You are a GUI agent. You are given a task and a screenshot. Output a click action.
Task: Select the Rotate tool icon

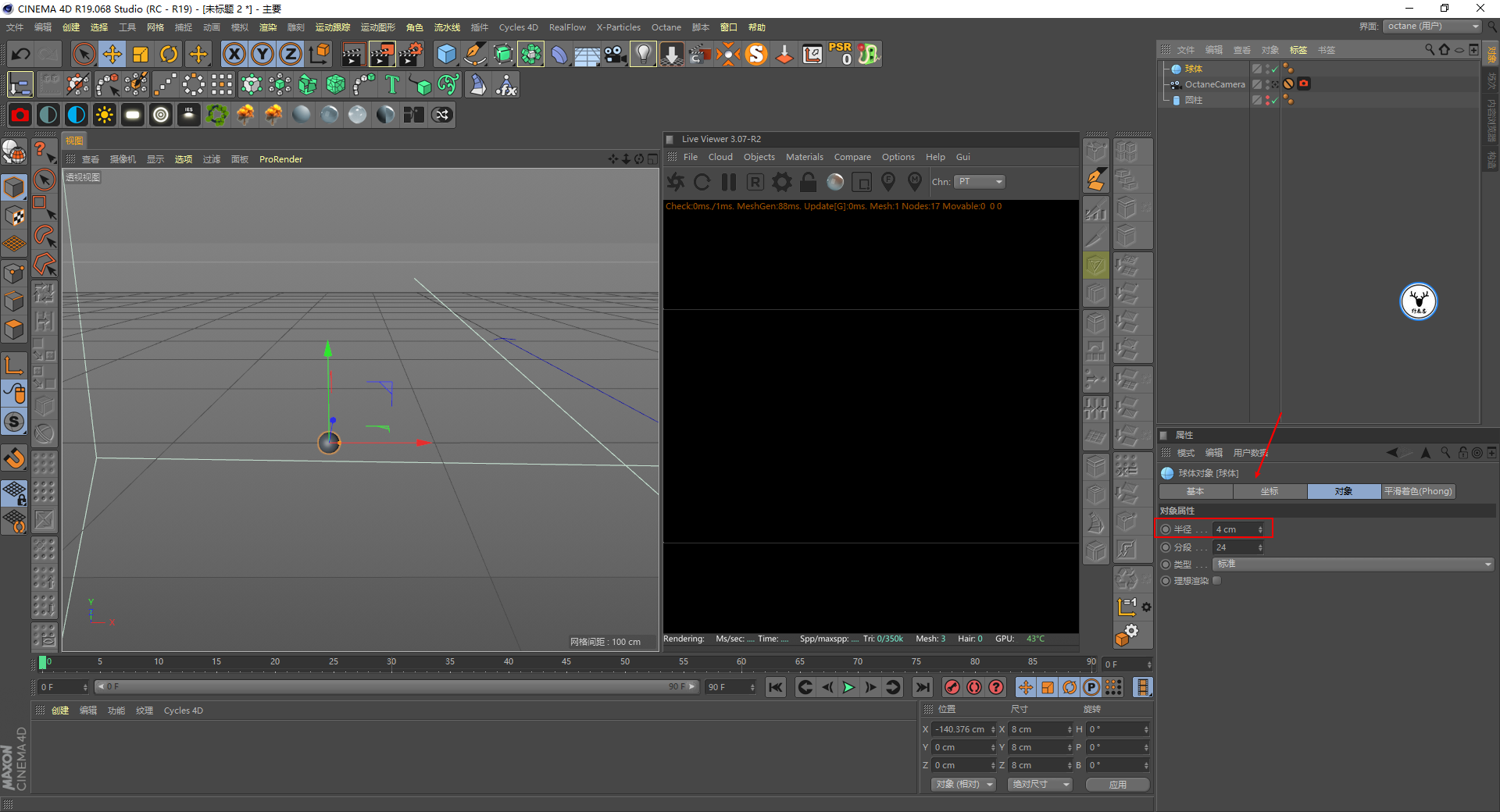169,54
